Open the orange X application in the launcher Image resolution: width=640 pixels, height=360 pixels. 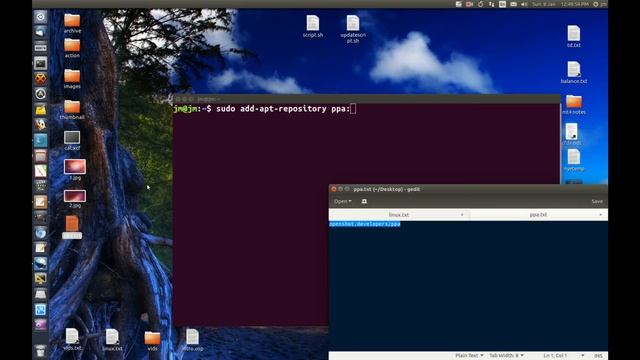(x=40, y=78)
